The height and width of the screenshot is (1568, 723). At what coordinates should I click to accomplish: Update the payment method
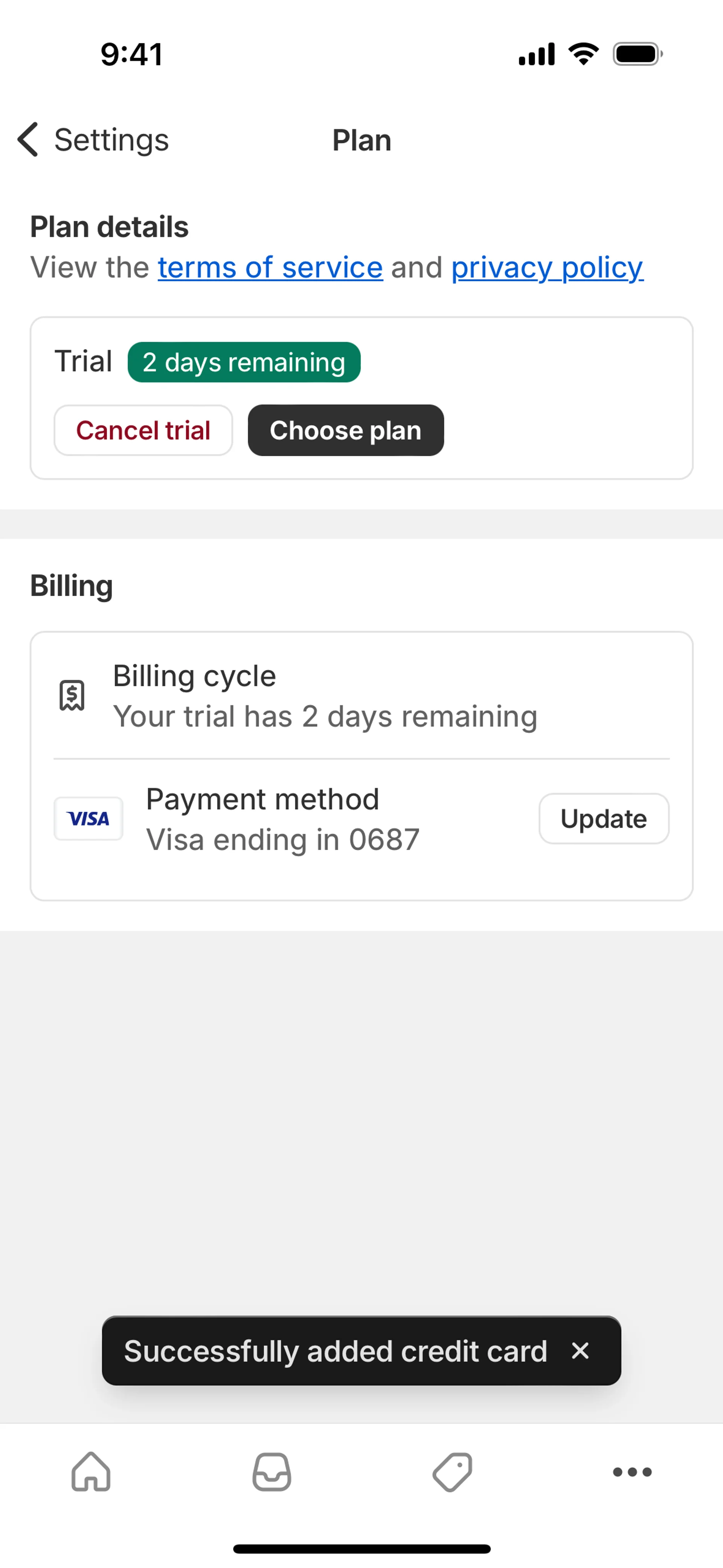tap(603, 819)
